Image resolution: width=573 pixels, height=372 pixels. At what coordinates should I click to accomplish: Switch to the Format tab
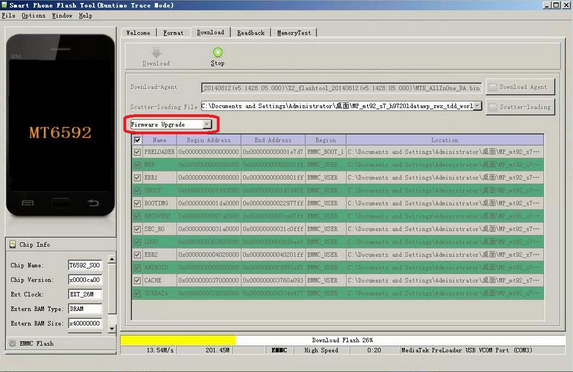pos(173,33)
